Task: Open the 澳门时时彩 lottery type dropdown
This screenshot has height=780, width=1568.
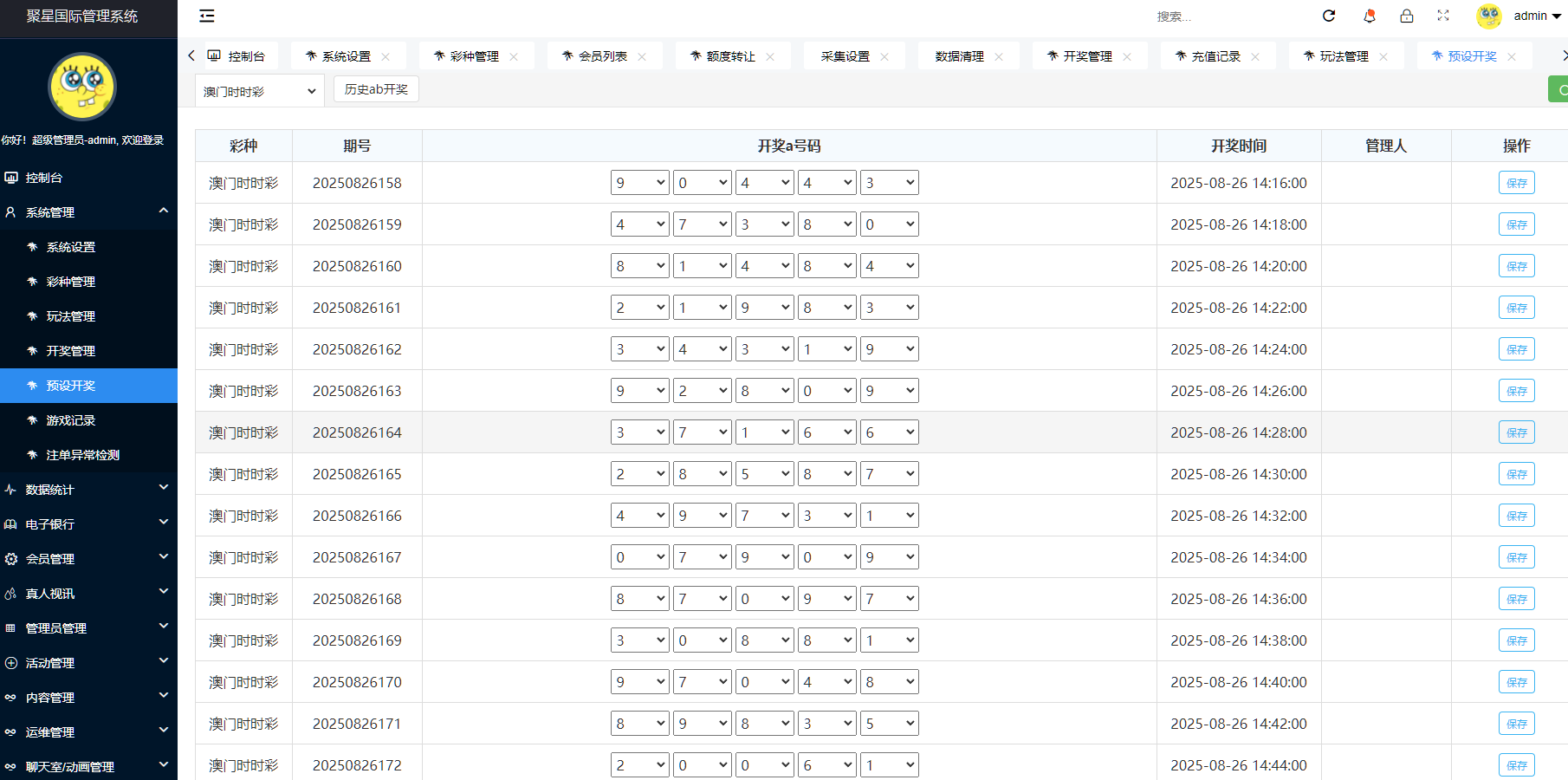Action: [x=259, y=91]
